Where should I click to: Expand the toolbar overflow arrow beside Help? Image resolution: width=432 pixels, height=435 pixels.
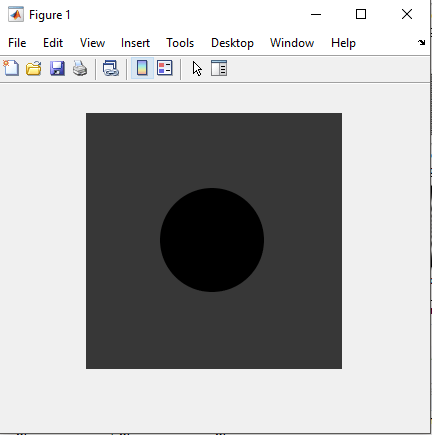click(x=422, y=42)
